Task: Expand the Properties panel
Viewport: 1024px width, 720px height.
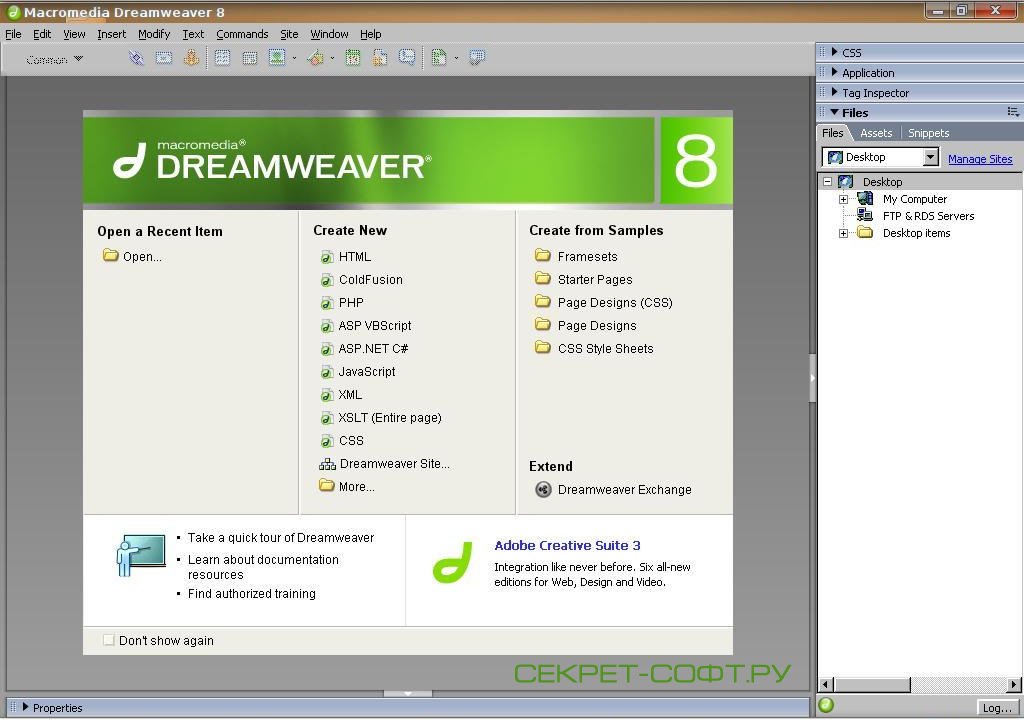Action: click(x=25, y=707)
